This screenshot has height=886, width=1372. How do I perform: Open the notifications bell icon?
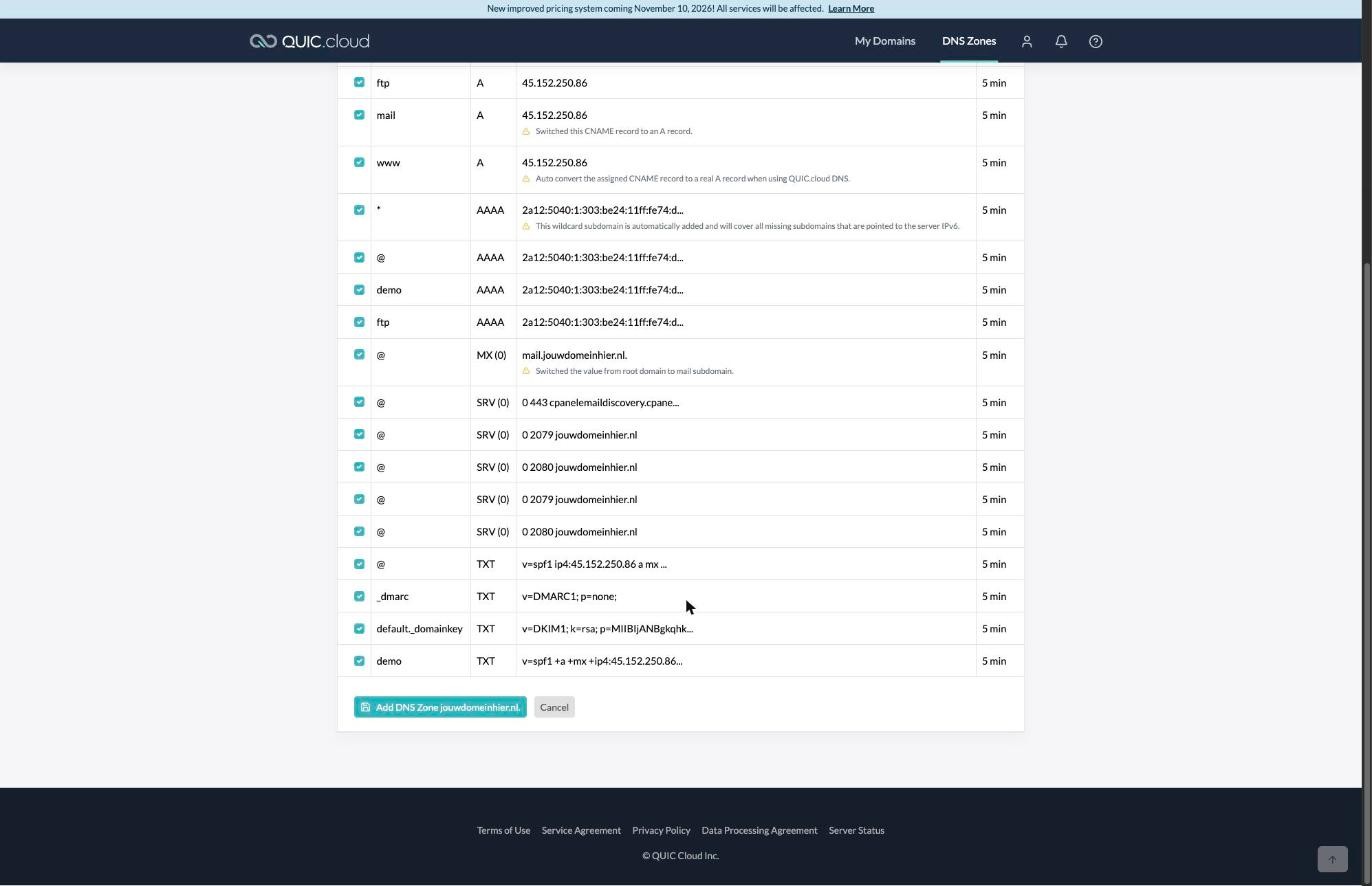1061,41
